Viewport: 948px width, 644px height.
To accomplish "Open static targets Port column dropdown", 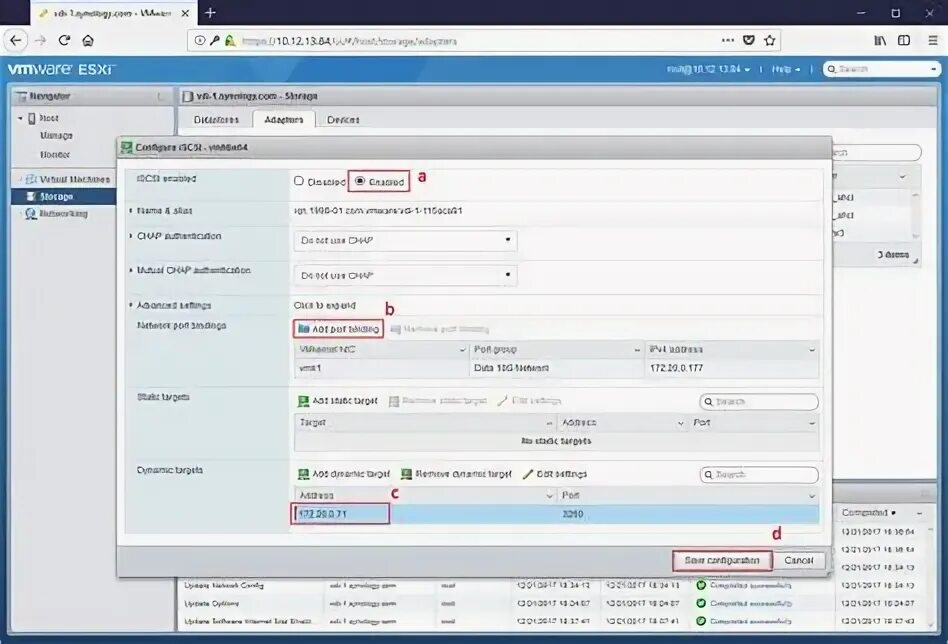I will 812,423.
